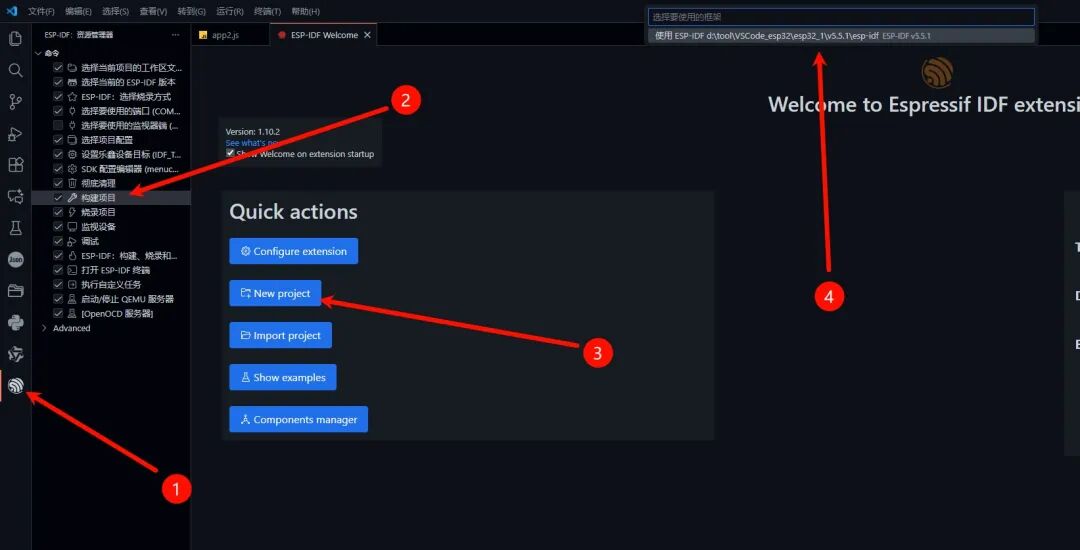Enable the unchecked 选择要使用的监视器端口 checkbox
The image size is (1080, 550).
coord(59,125)
